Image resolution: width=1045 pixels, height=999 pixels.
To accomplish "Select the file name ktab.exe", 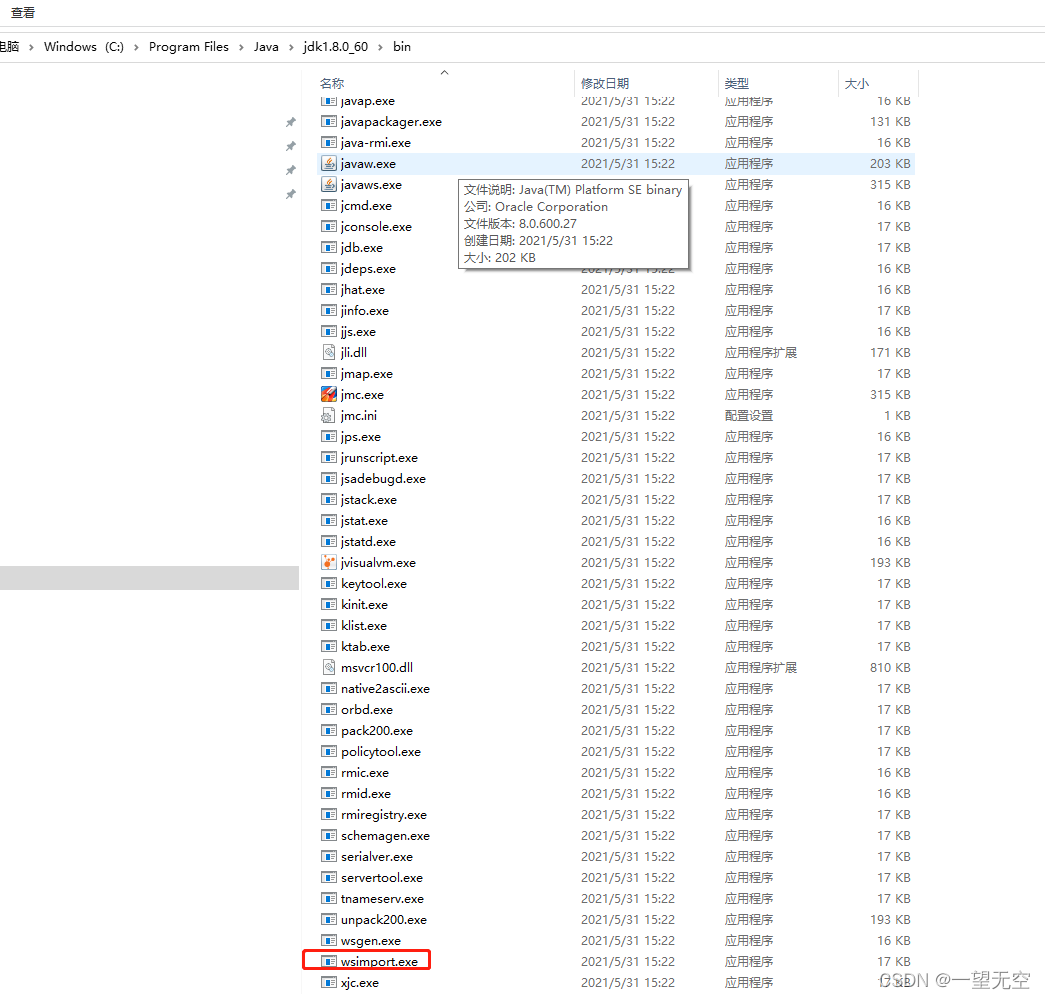I will click(x=365, y=646).
